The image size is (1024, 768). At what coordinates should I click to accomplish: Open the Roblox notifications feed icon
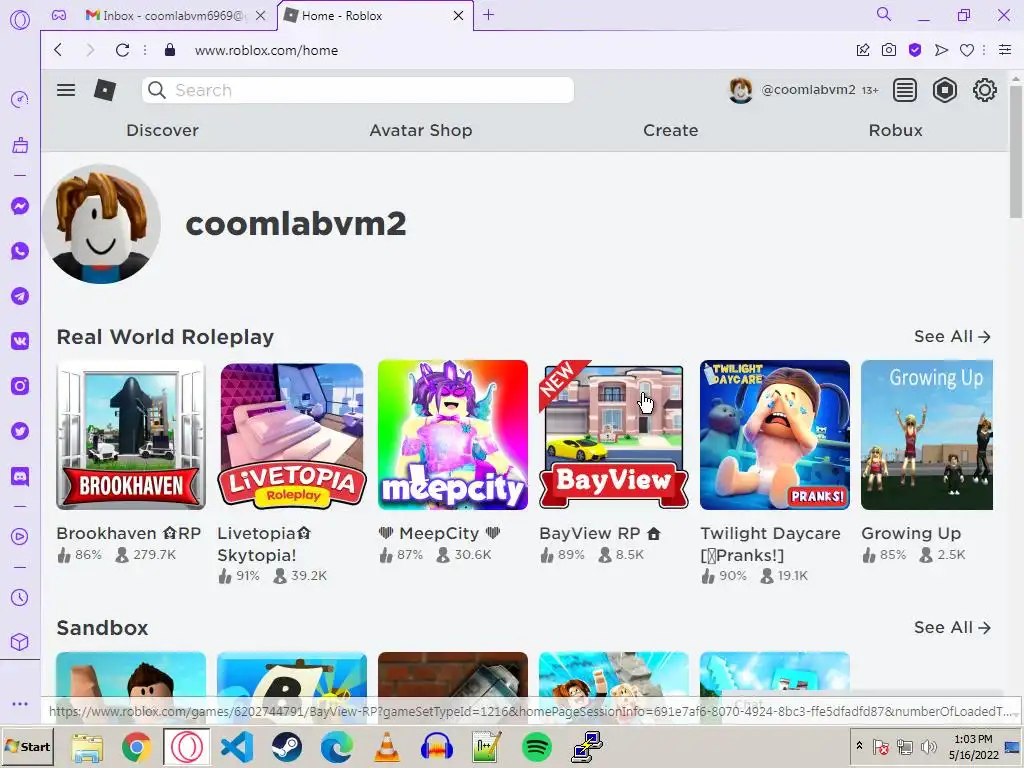[904, 90]
